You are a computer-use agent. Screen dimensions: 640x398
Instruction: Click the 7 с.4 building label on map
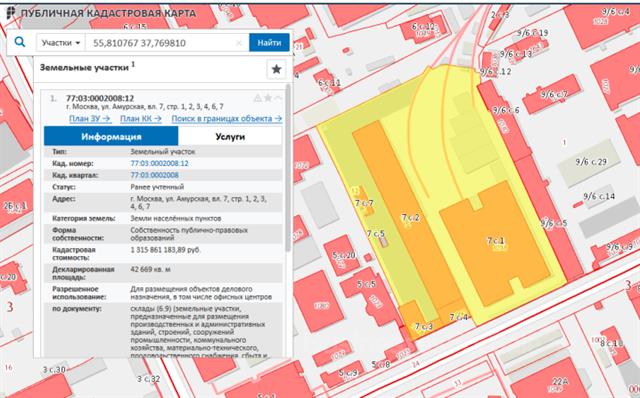[x=458, y=317]
